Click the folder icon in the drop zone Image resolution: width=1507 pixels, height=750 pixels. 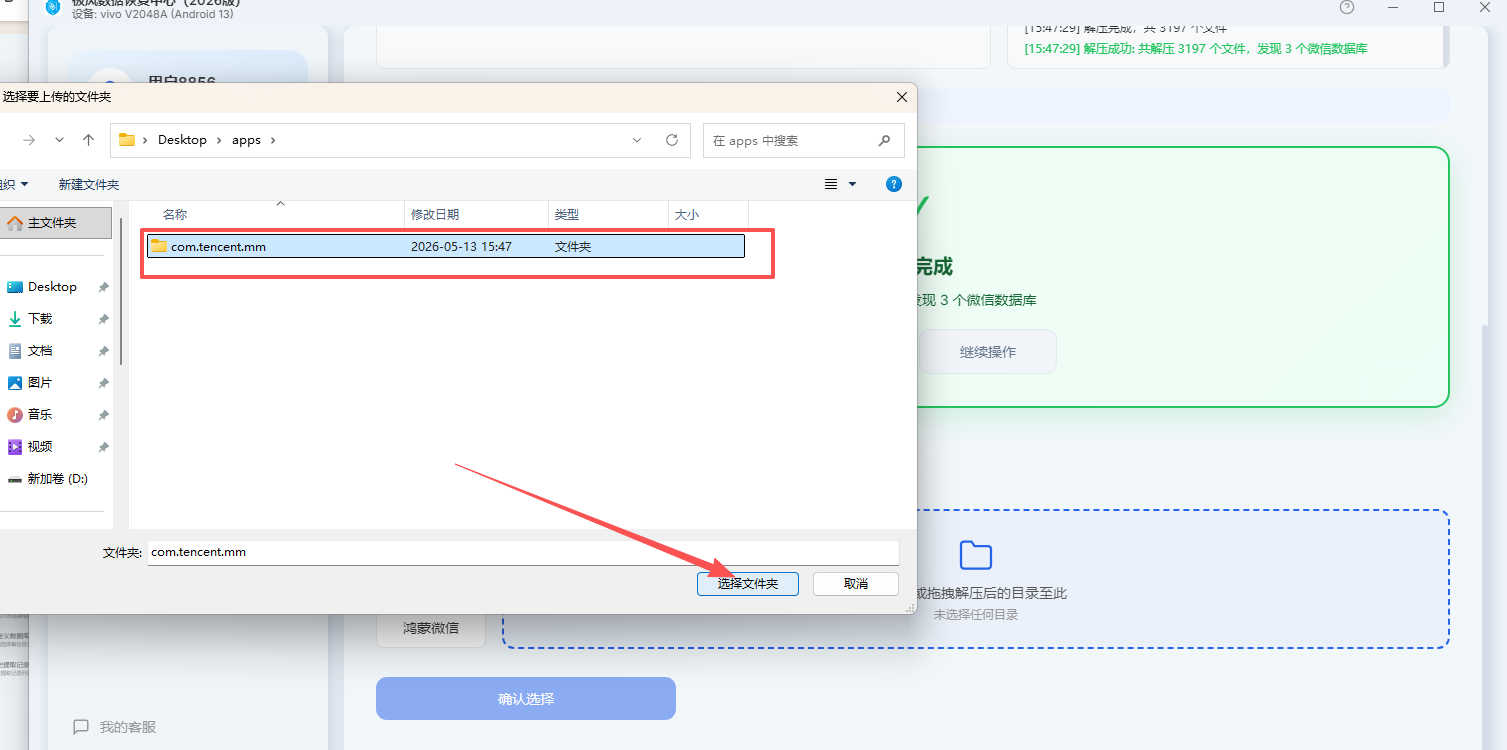pos(975,555)
